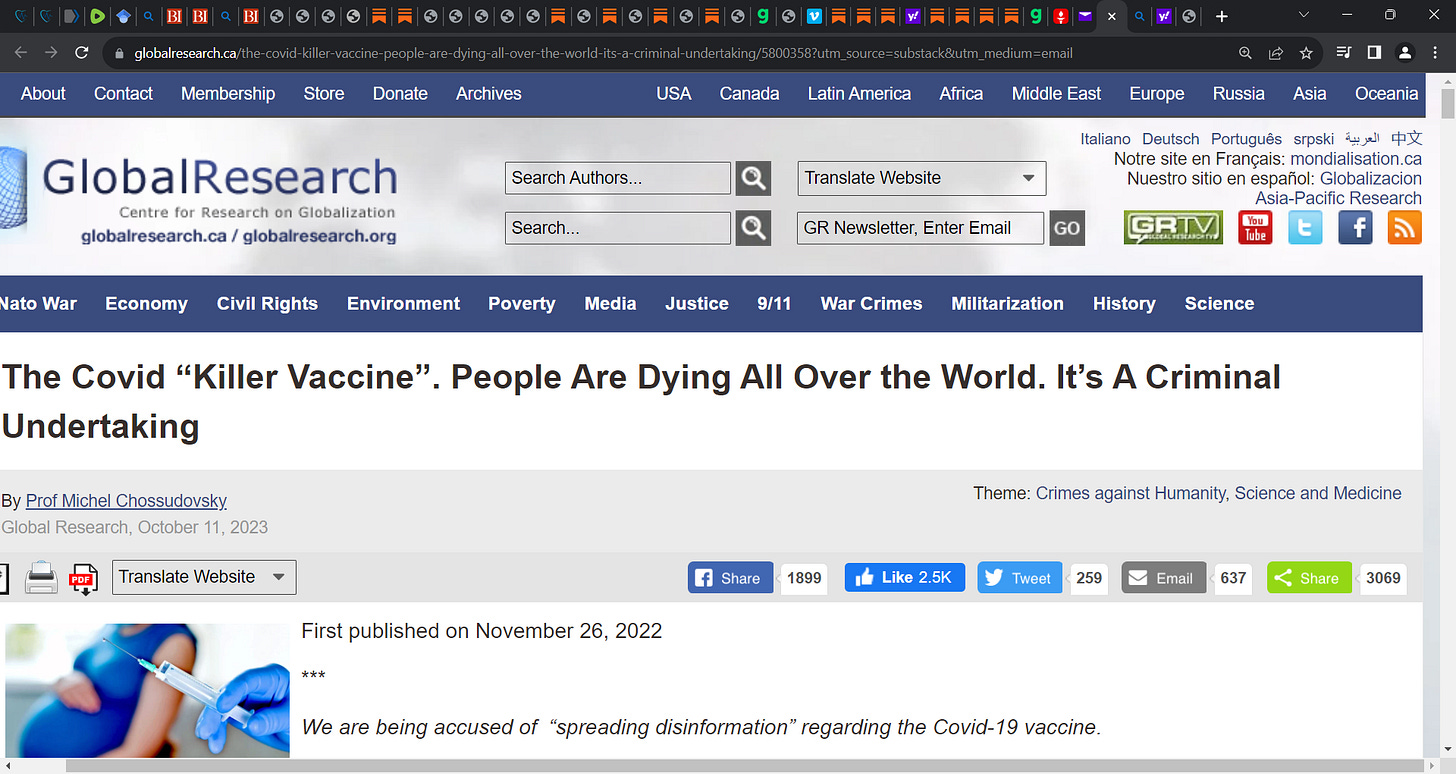The width and height of the screenshot is (1456, 774).
Task: Open the War Crimes topic
Action: click(x=871, y=303)
